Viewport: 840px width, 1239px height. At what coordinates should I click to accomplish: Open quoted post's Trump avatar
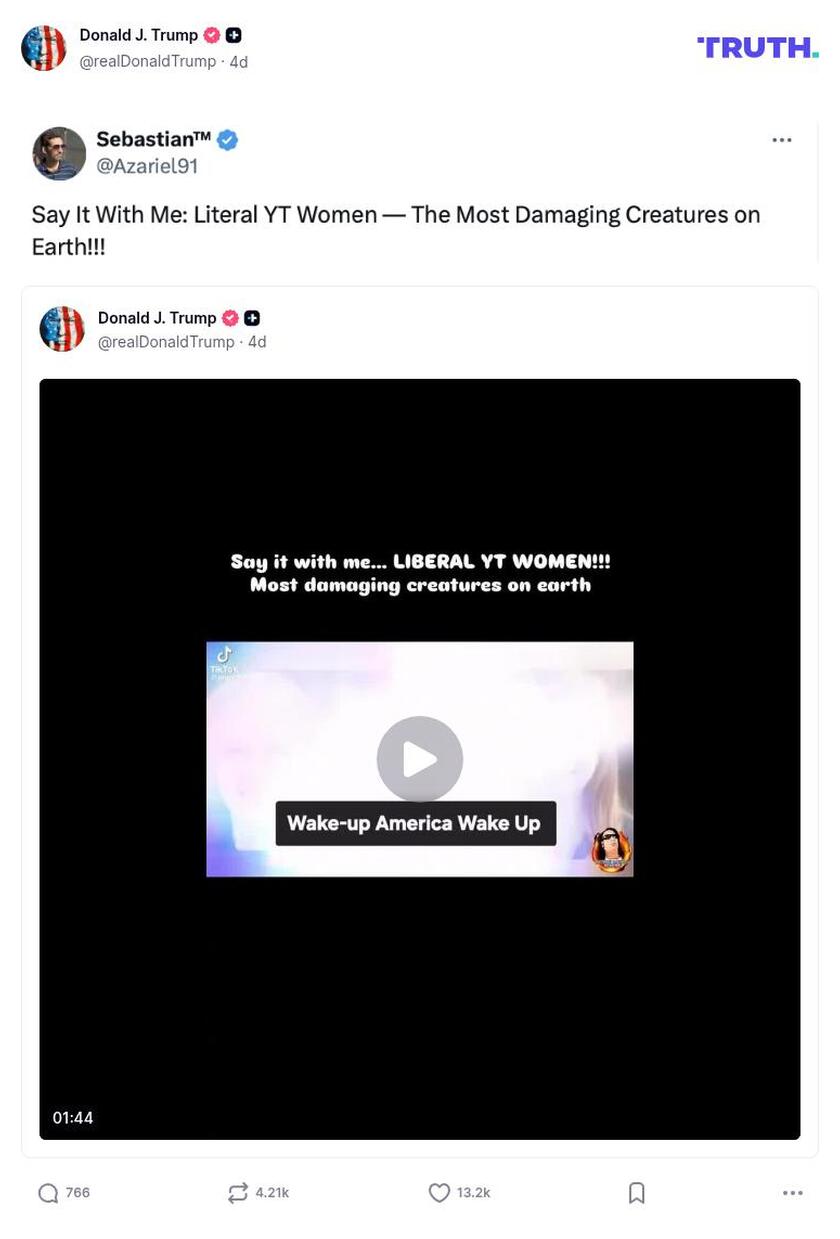62,329
